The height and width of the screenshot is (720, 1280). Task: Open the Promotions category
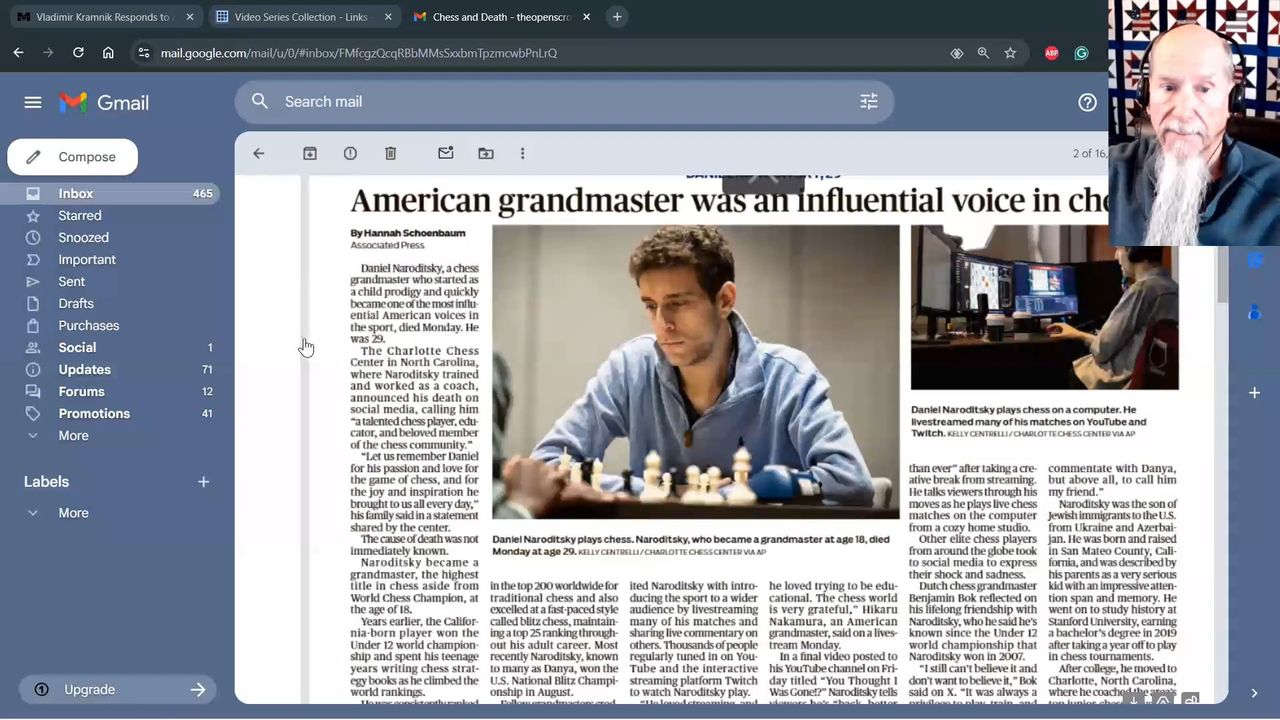[94, 414]
